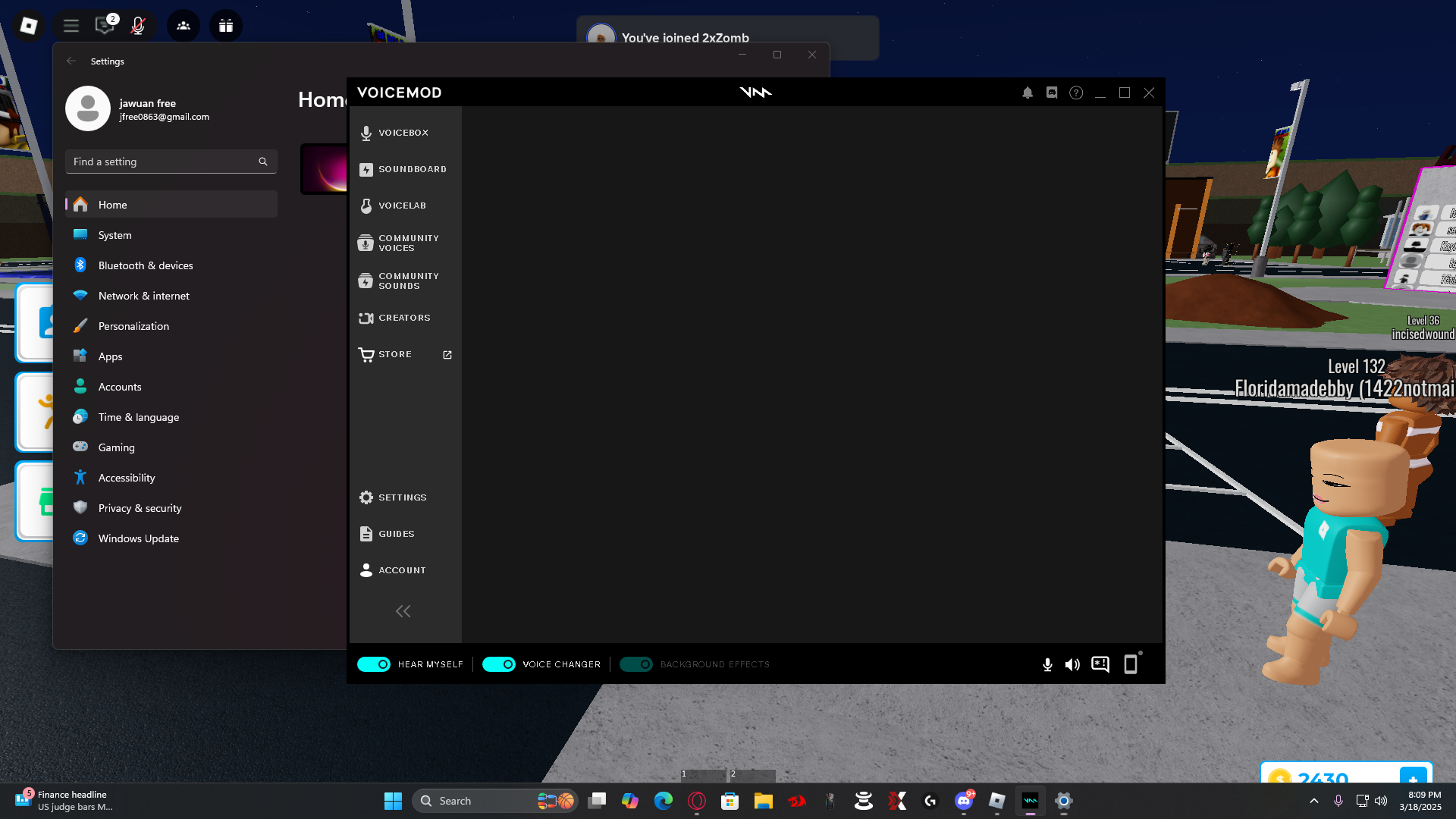The image size is (1456, 819).
Task: Open Voicemod Settings
Action: click(x=406, y=497)
